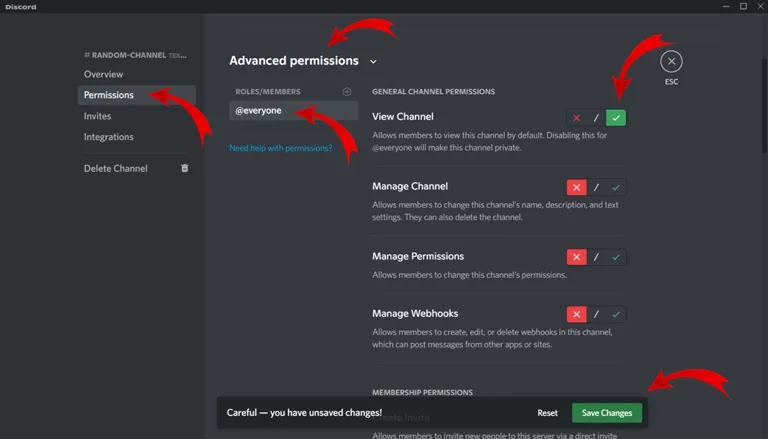
Task: Select the @everyone role
Action: (293, 110)
